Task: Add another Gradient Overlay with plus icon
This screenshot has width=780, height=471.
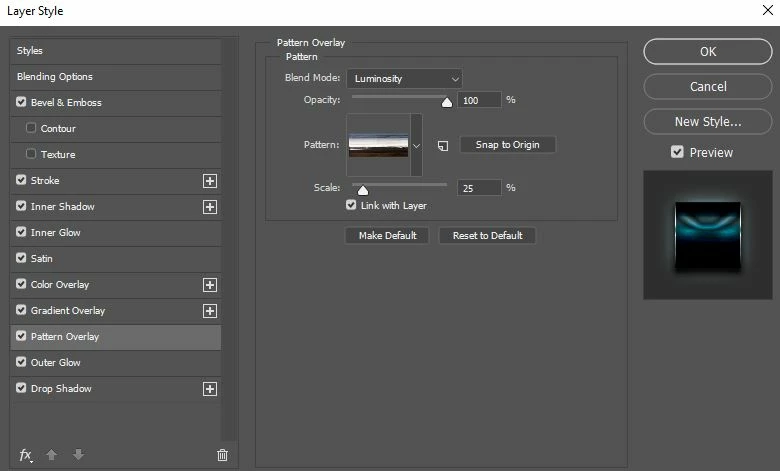Action: 210,311
